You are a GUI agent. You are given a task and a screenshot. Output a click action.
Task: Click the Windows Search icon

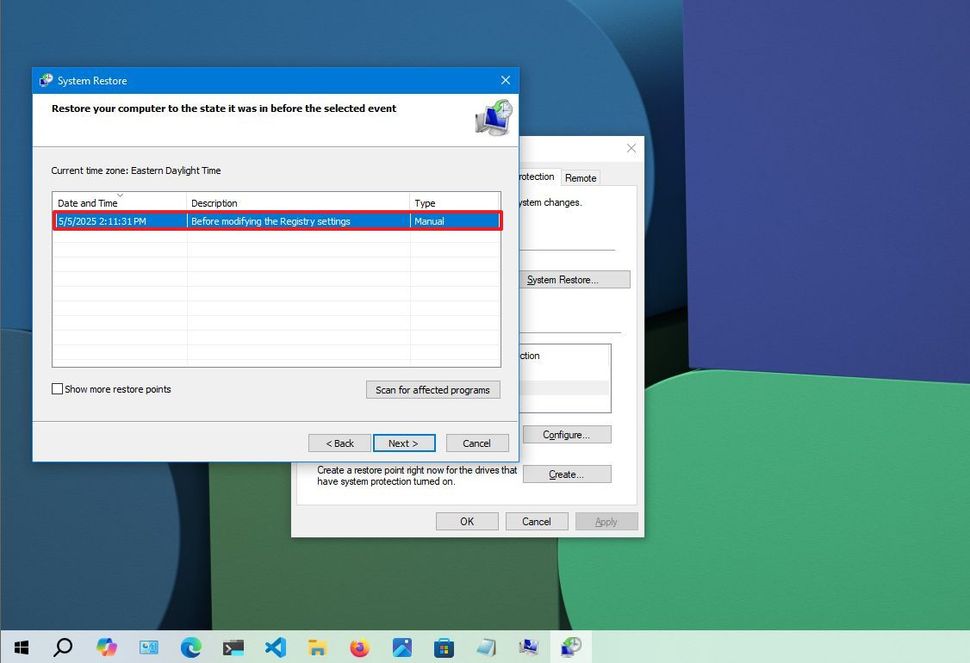pos(62,648)
